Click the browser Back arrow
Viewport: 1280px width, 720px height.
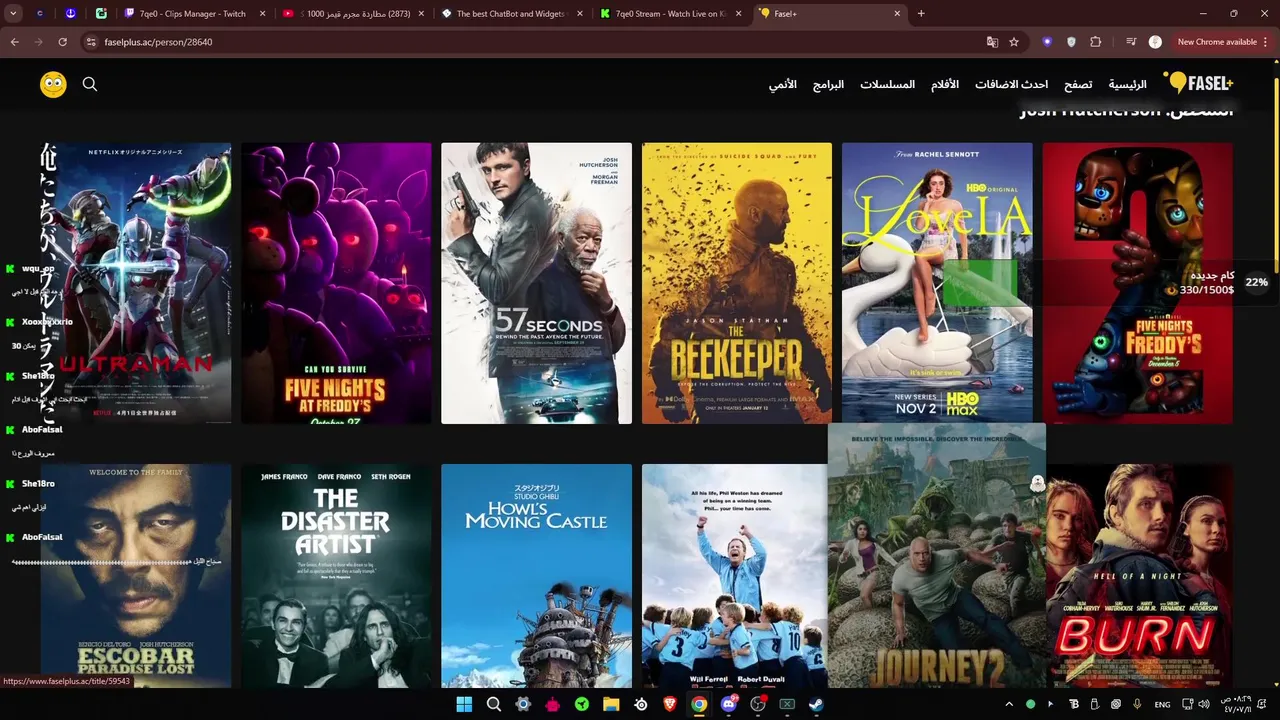click(x=14, y=42)
